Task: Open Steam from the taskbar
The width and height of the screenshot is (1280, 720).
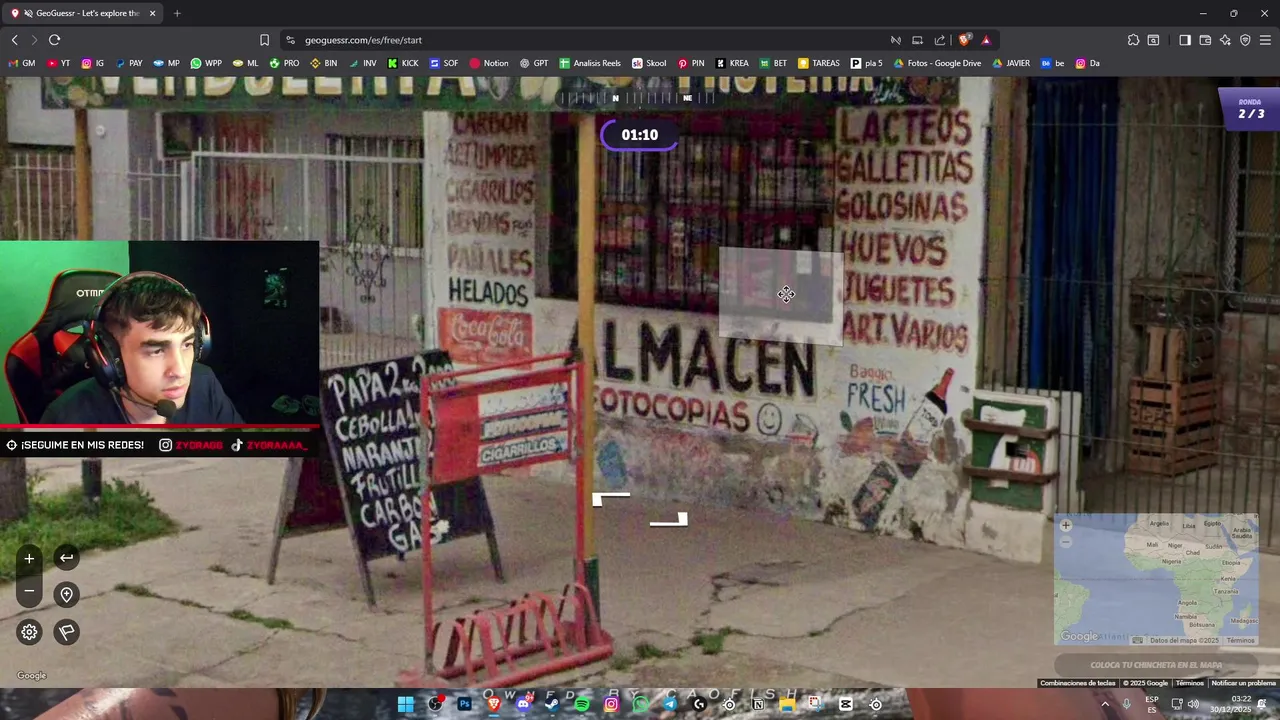Action: 552,704
